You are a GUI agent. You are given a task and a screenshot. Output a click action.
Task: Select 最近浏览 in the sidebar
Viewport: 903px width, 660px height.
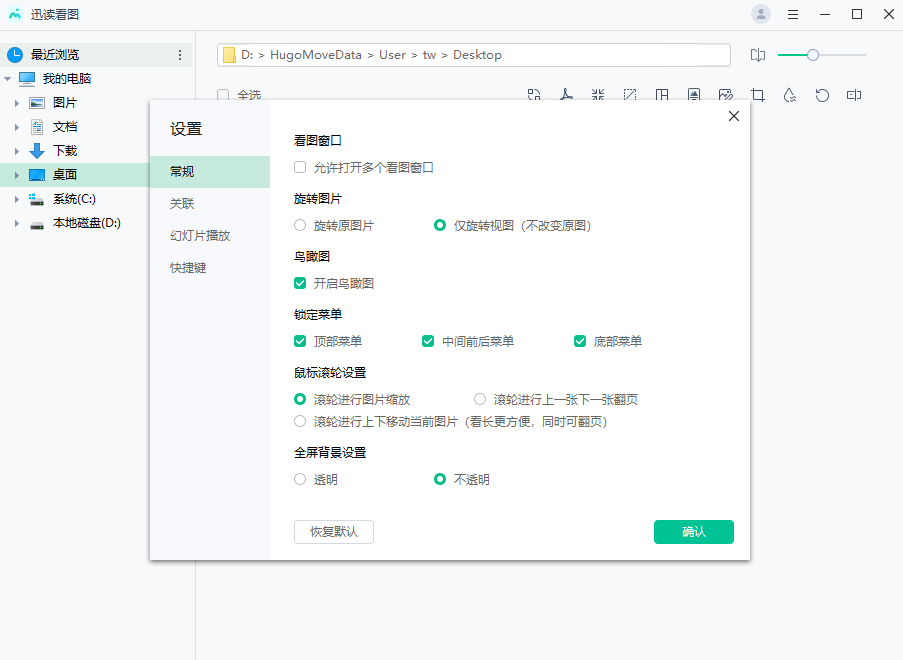coord(96,55)
